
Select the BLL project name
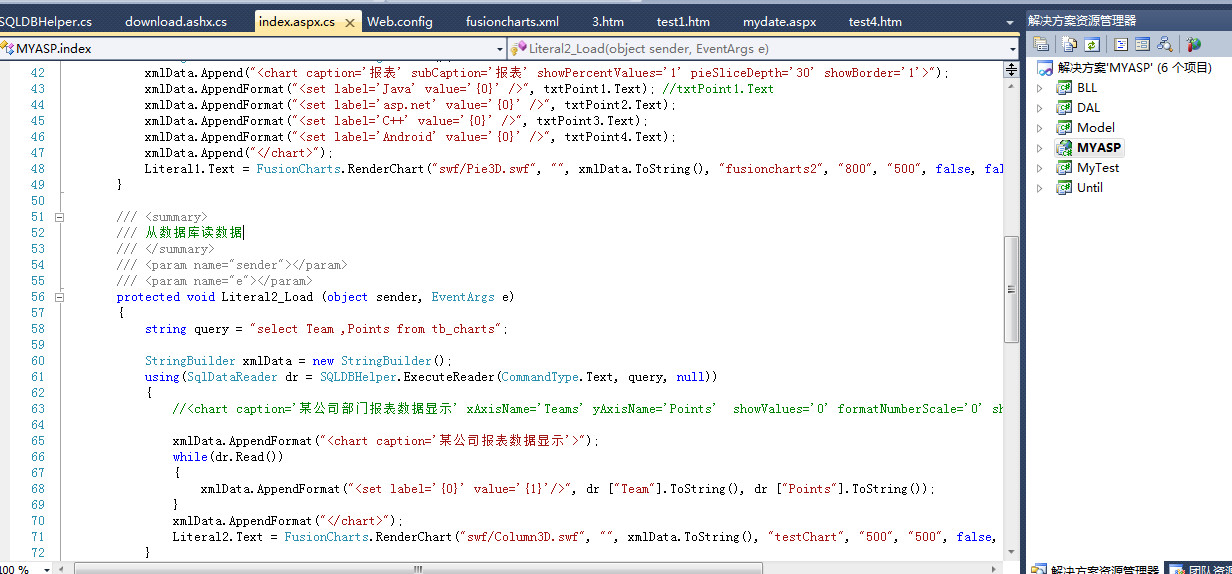click(1087, 88)
